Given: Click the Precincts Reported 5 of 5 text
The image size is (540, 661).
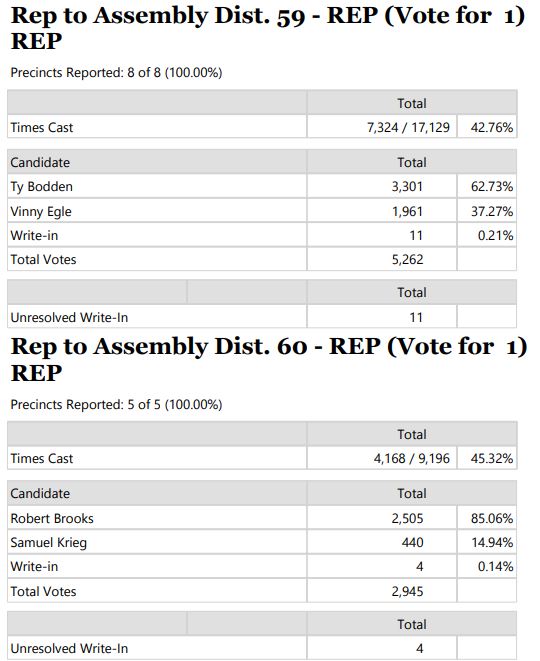Looking at the screenshot, I should click(116, 404).
